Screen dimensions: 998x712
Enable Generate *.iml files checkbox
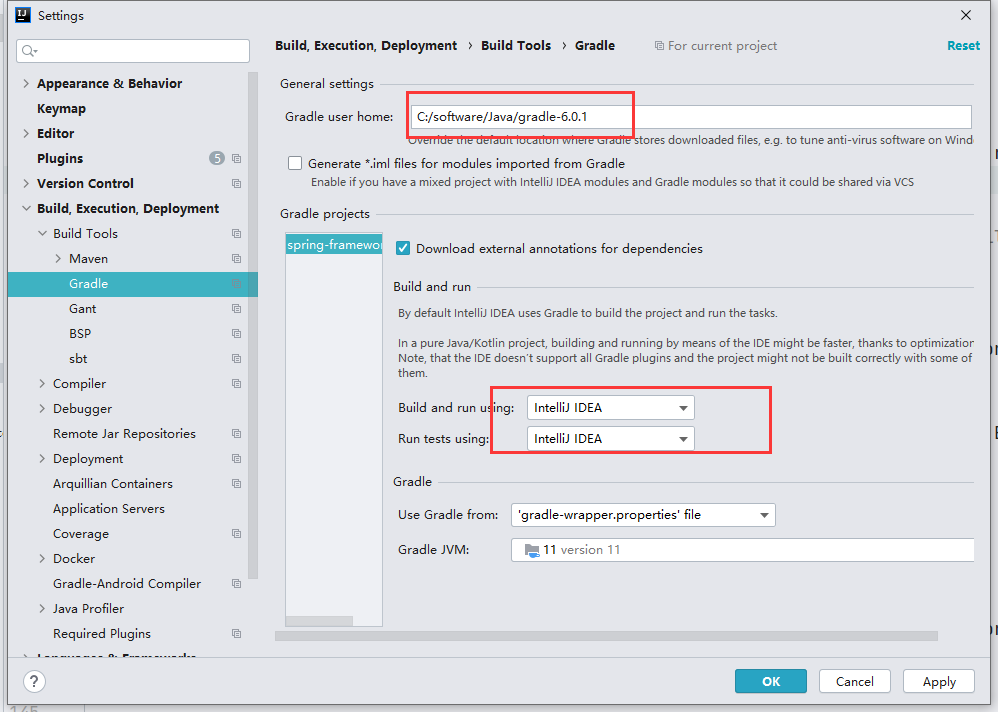pos(295,164)
